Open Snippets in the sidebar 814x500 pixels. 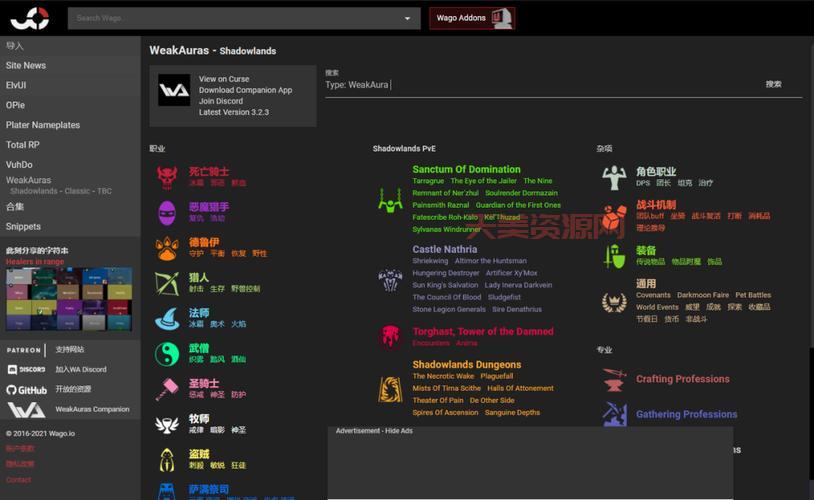[x=23, y=226]
